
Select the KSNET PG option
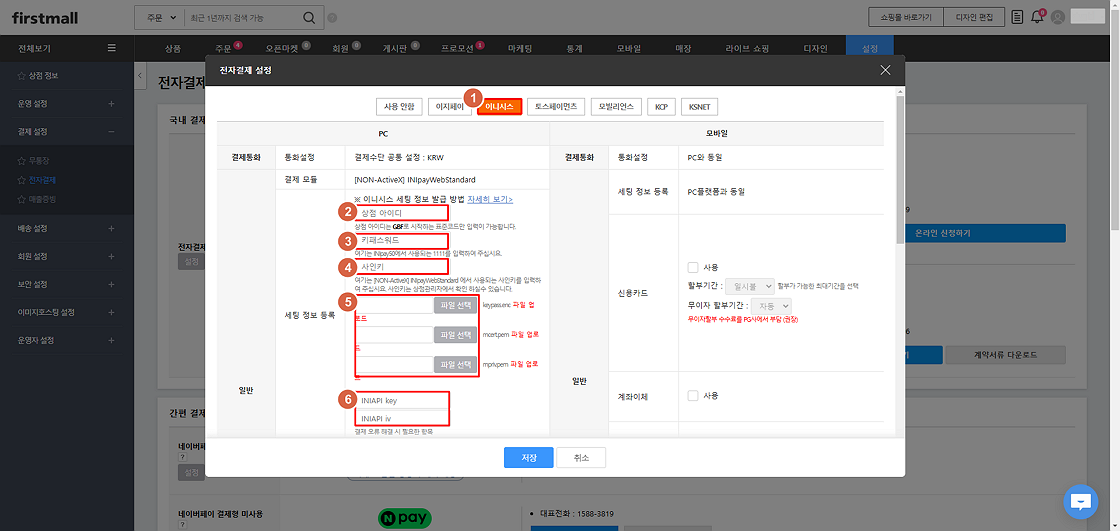[699, 106]
